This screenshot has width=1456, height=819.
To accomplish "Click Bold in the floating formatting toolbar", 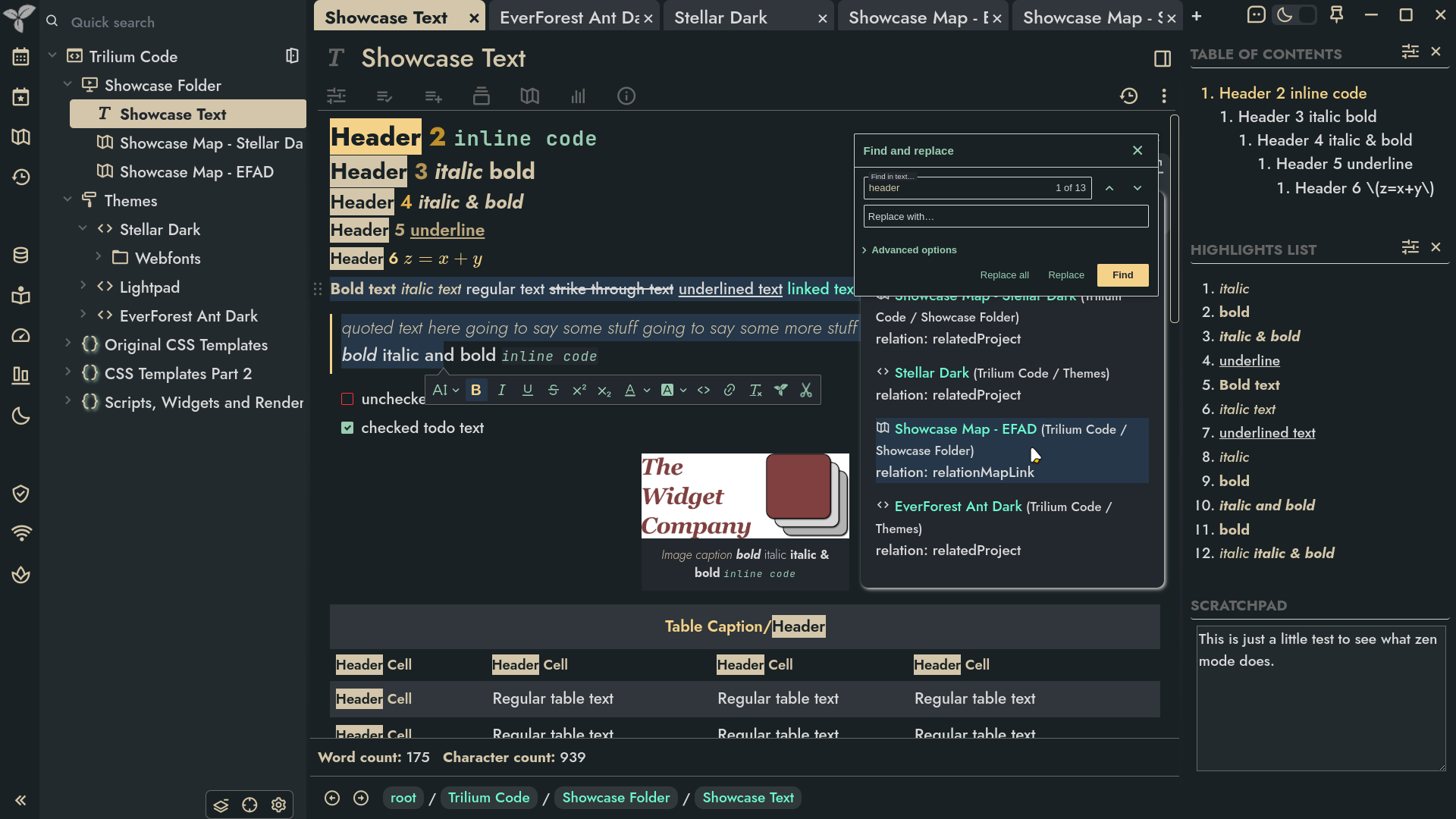I will tap(476, 390).
